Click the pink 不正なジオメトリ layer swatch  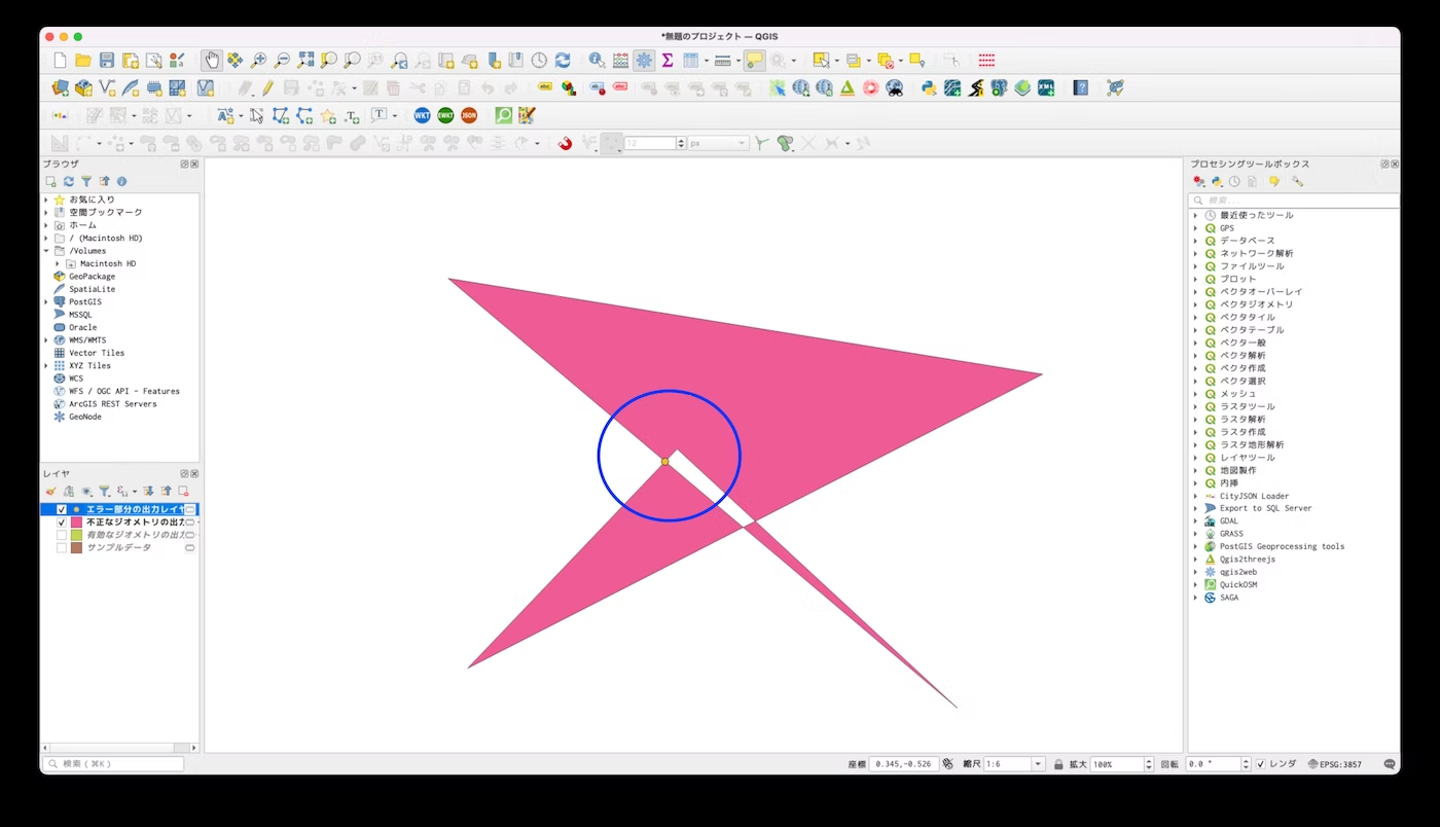click(76, 522)
